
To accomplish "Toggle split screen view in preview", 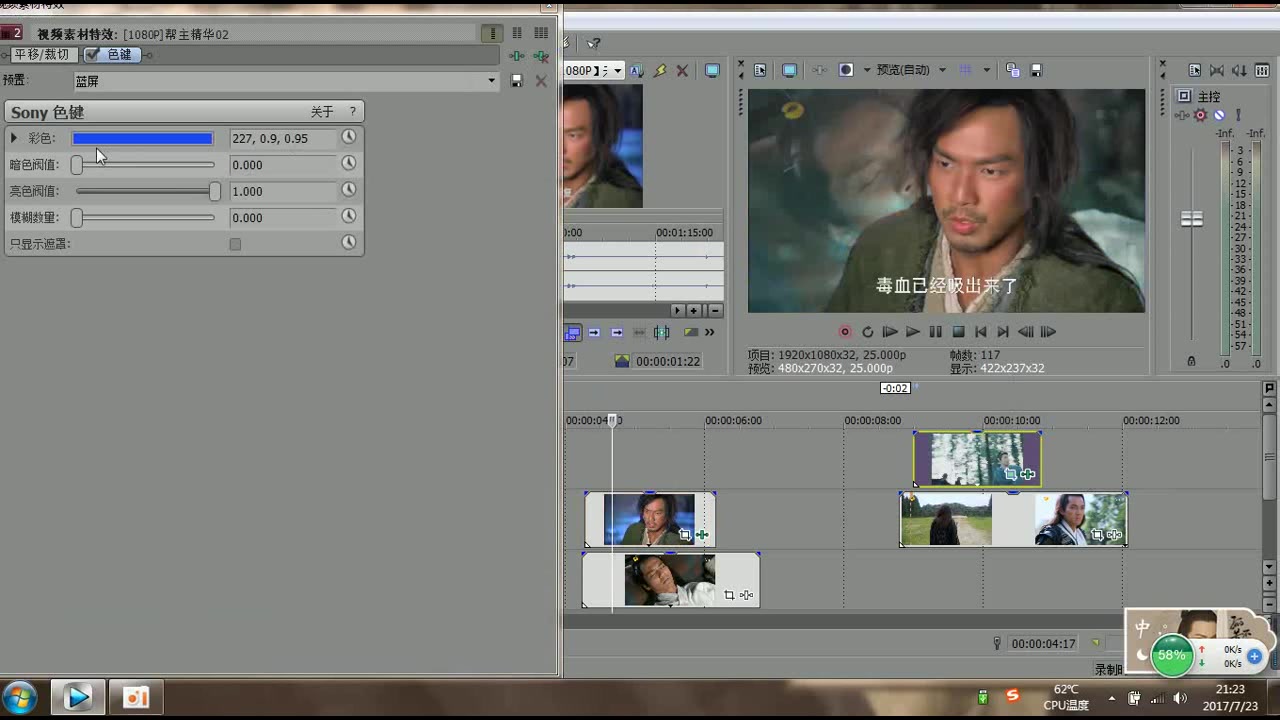I will click(846, 70).
